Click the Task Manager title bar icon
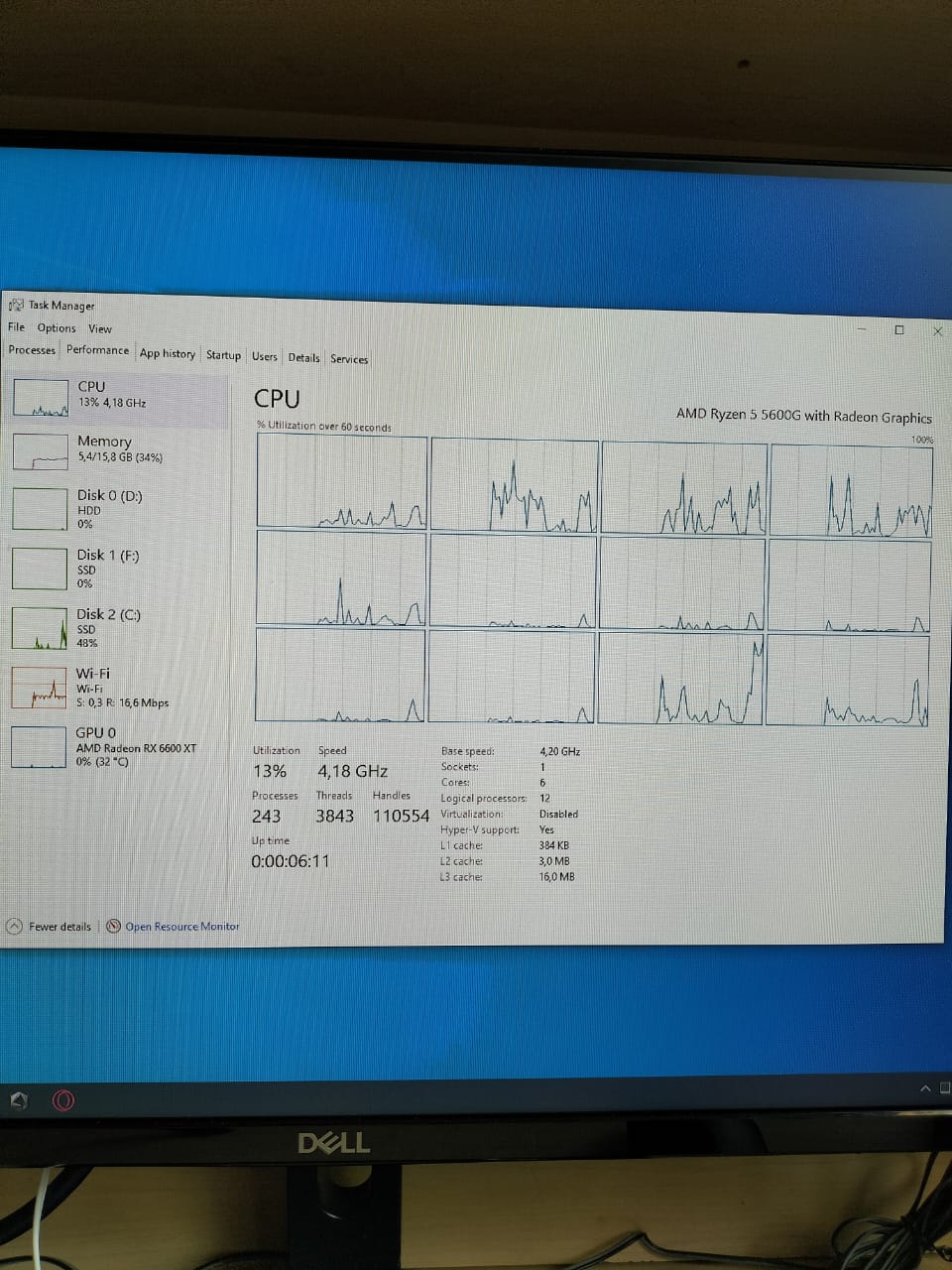Screen dimensions: 952x1270 16,305
